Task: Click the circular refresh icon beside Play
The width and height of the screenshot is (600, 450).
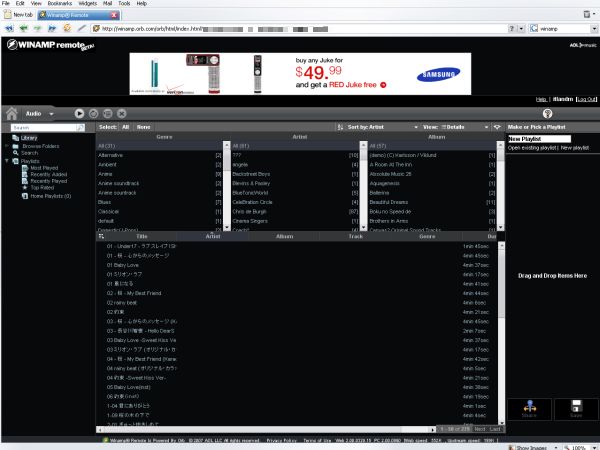Action: coord(93,114)
